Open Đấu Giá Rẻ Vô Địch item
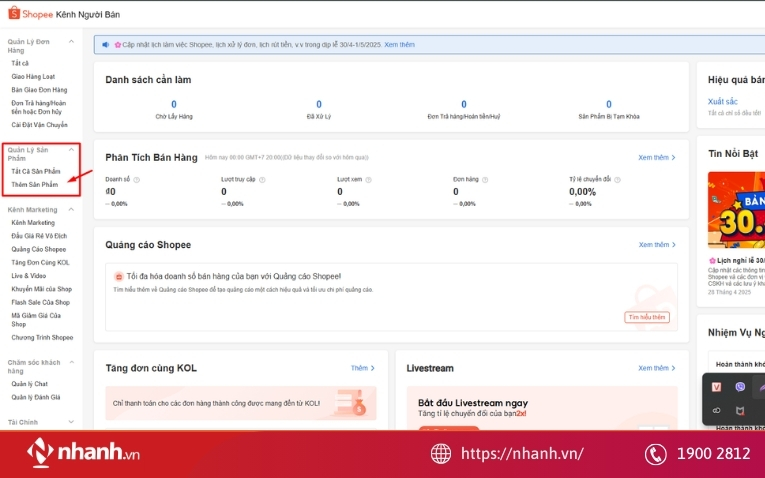Viewport: 765px width, 478px height. point(39,236)
